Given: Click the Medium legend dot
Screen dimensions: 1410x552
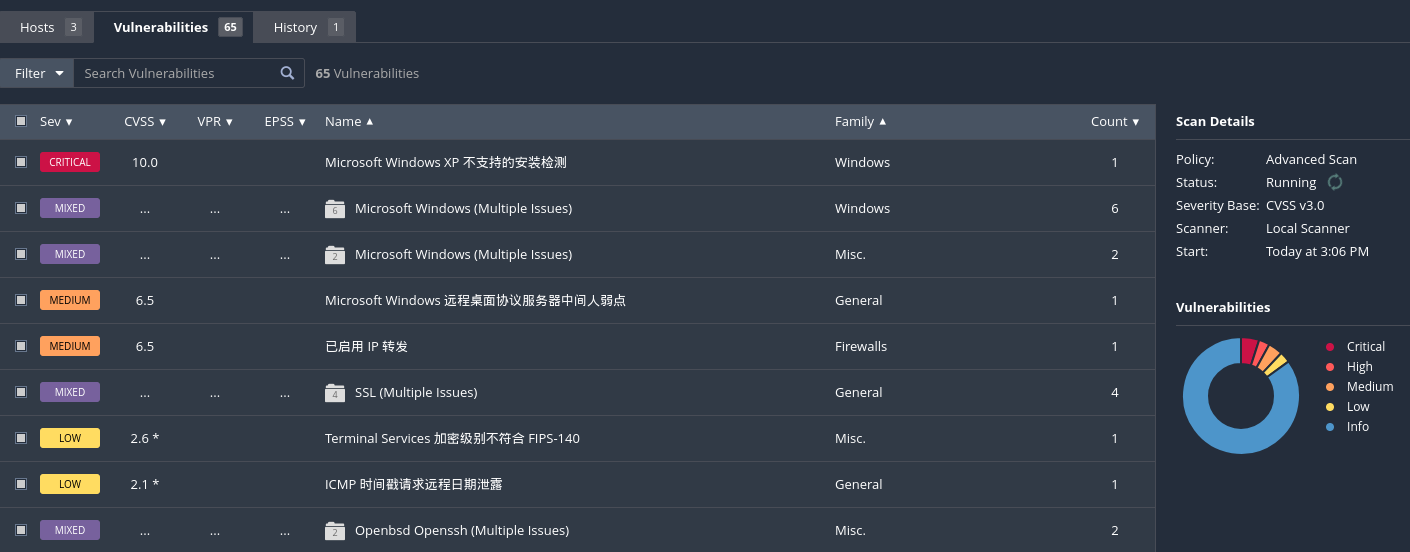Looking at the screenshot, I should [x=1329, y=387].
